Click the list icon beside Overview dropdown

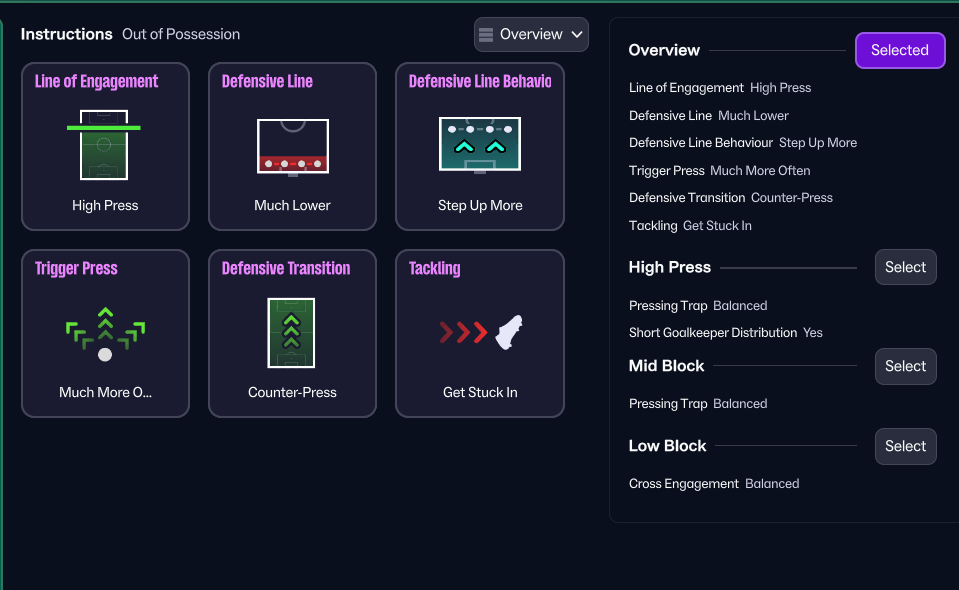(x=486, y=35)
